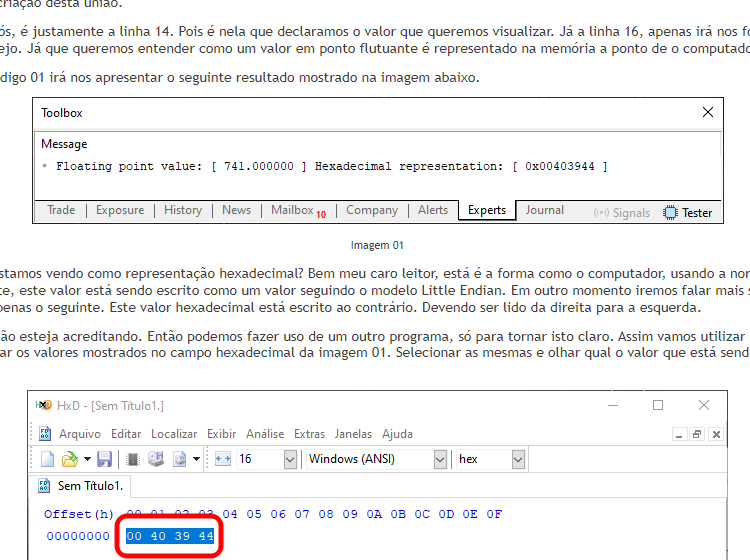The width and height of the screenshot is (750, 560).
Task: Click the Save floppy disk icon in HxD
Action: click(x=104, y=459)
